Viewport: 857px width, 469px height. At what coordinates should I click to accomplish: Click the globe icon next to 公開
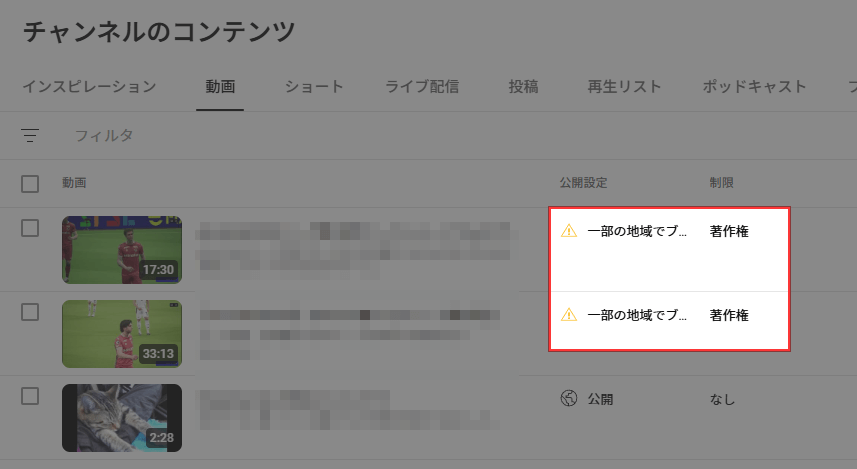569,398
